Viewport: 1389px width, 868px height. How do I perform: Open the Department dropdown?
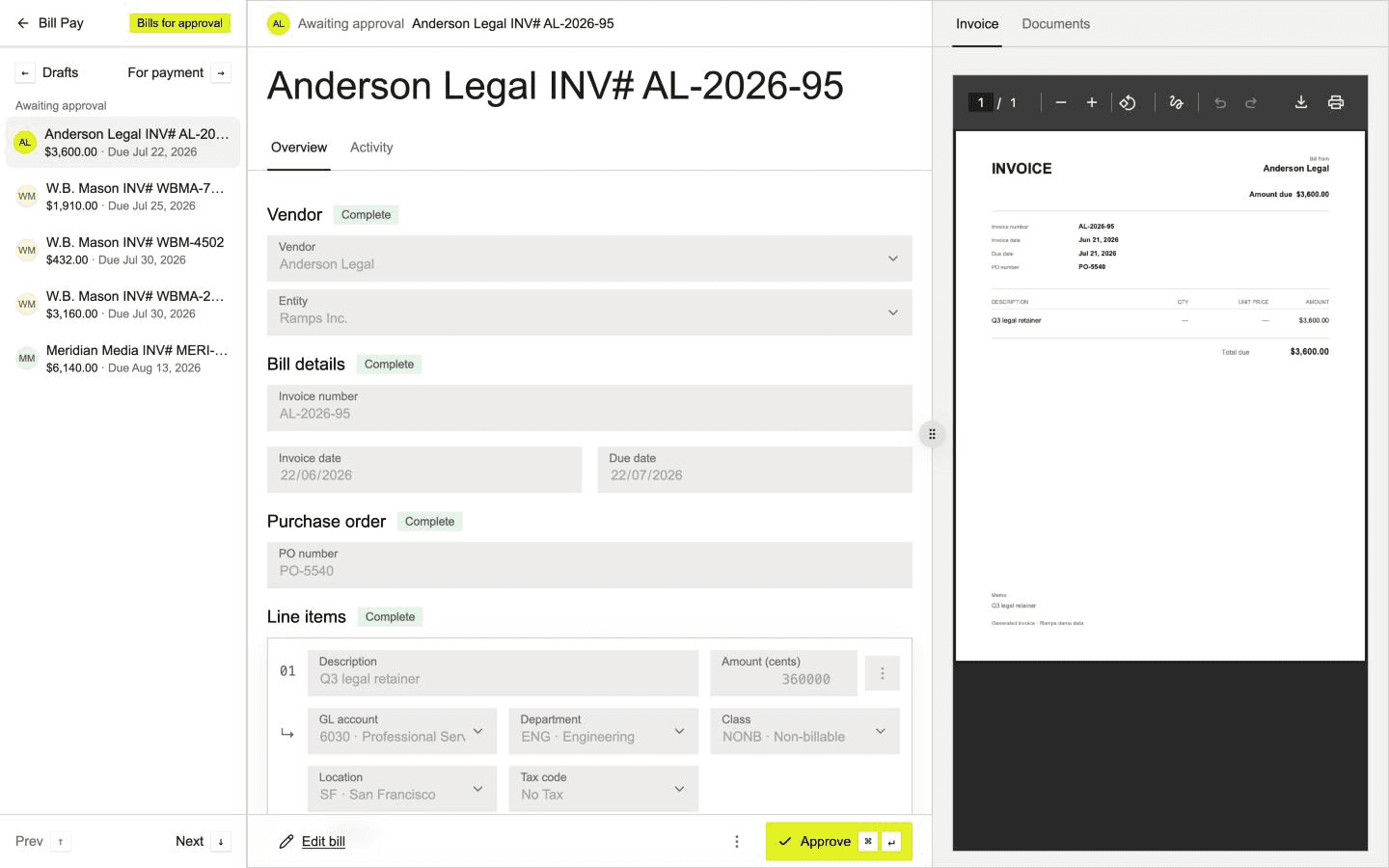(x=604, y=731)
